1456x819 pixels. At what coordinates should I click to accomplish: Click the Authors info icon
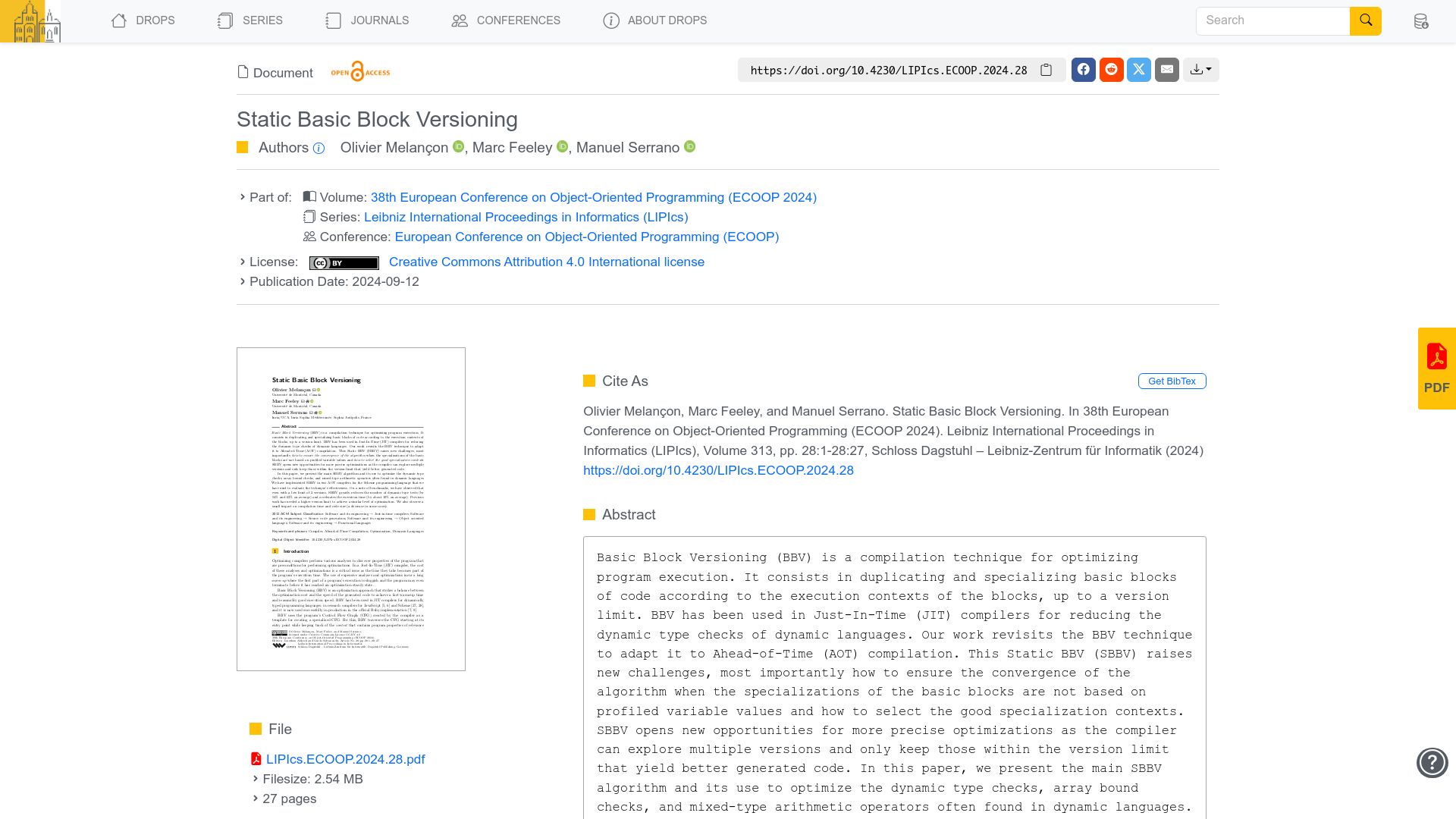[x=319, y=149]
